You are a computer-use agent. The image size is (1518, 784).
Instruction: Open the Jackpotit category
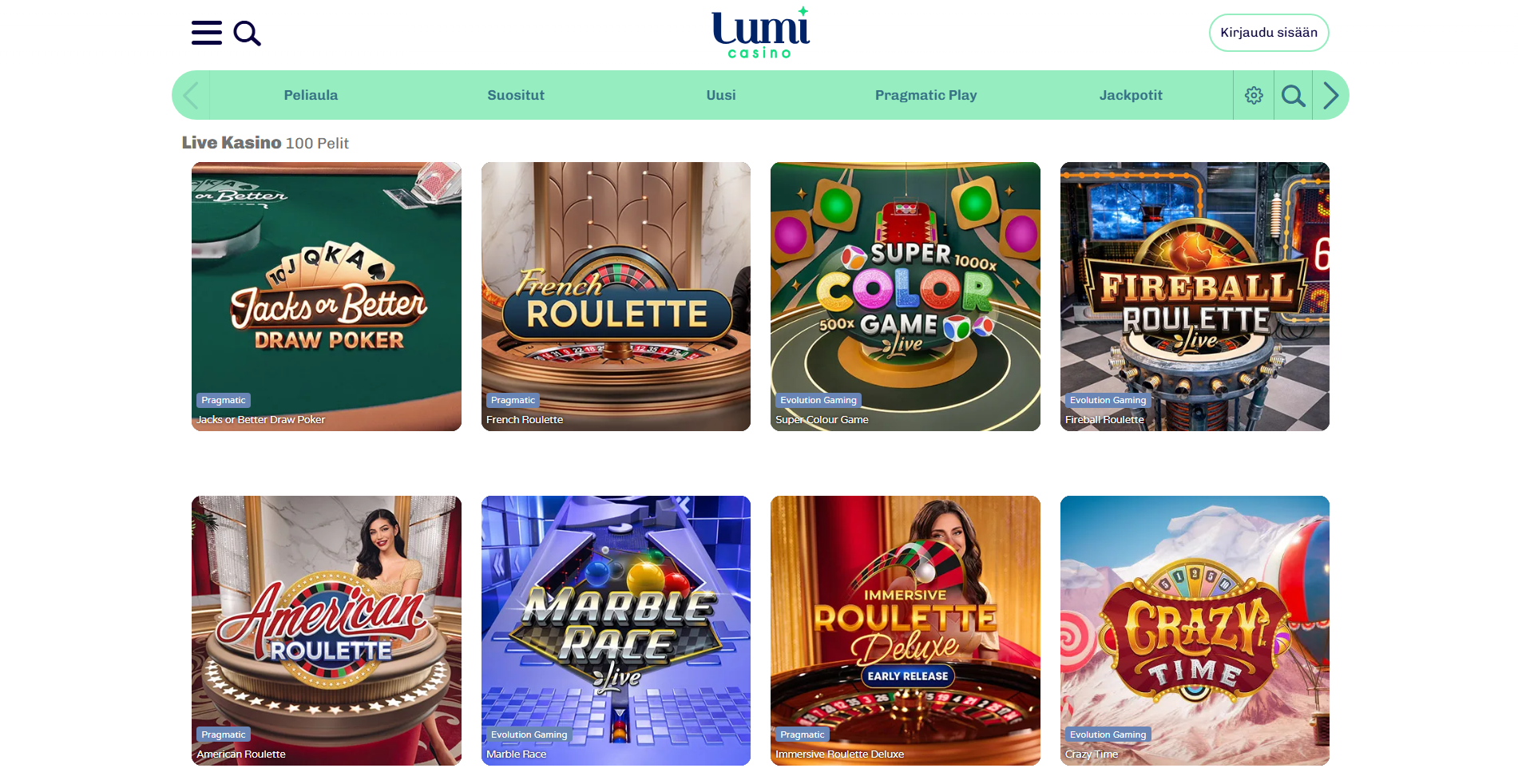(x=1131, y=95)
